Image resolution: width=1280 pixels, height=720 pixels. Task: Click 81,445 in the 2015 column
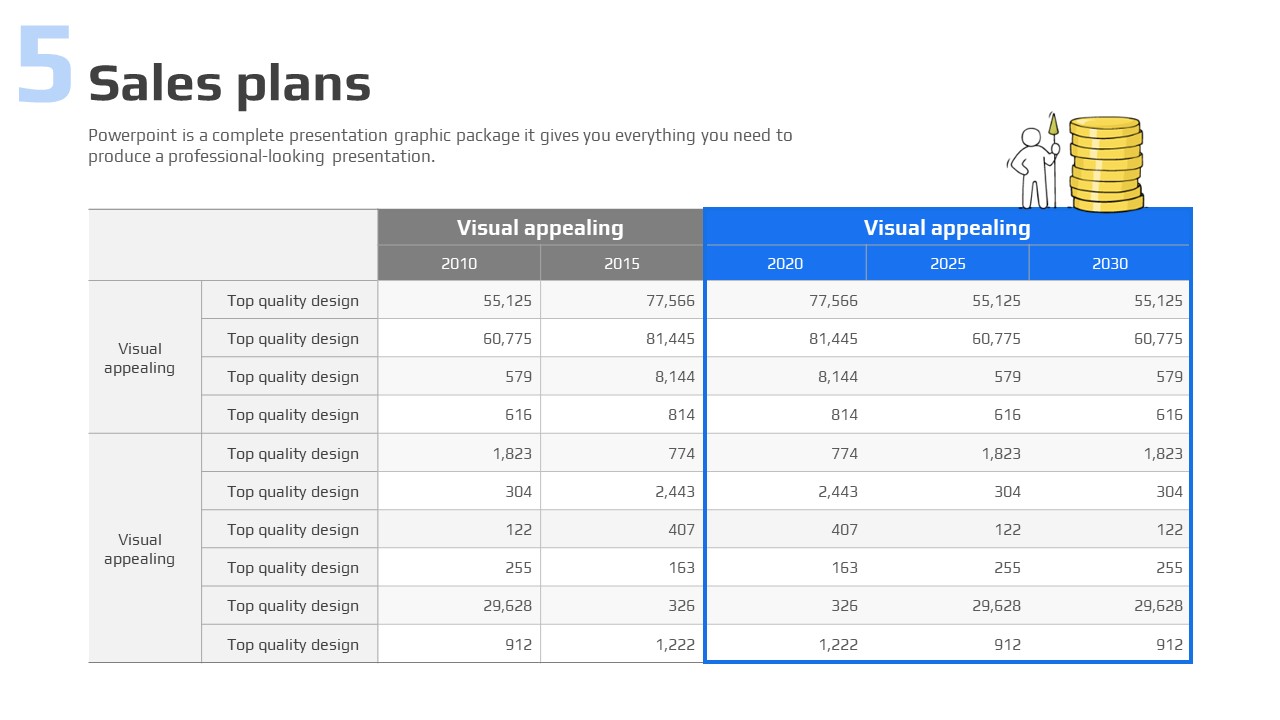(x=670, y=338)
